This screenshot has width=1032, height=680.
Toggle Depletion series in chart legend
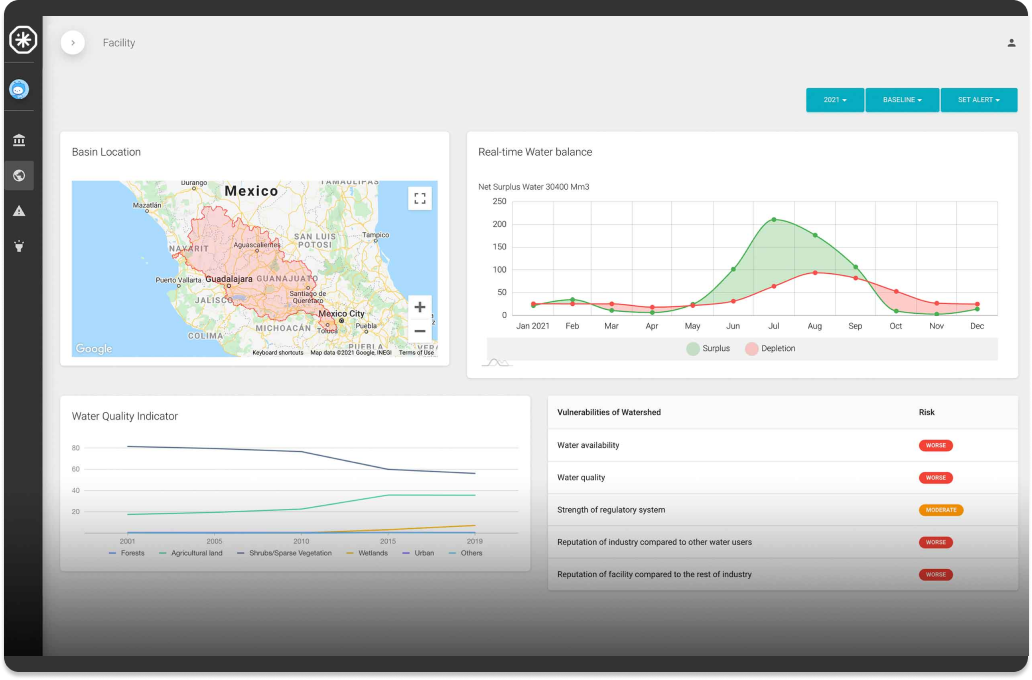tap(769, 348)
